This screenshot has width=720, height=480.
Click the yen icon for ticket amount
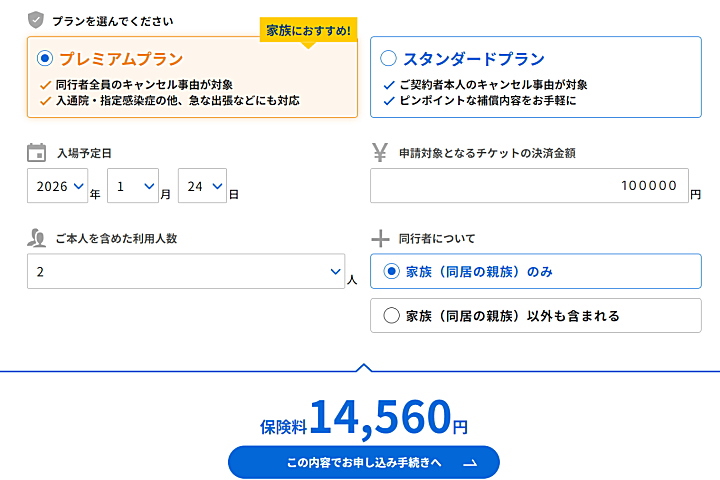click(380, 153)
